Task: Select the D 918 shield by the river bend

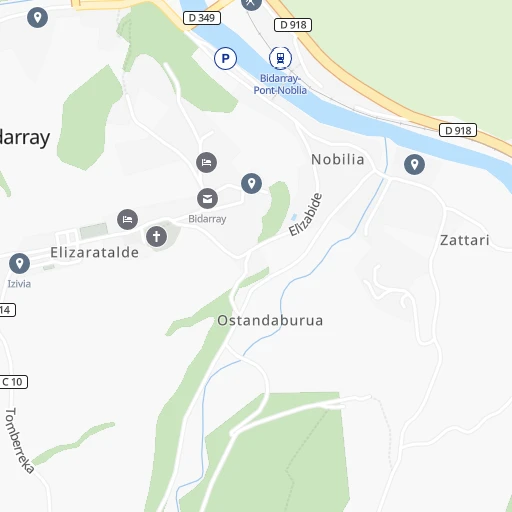Action: pyautogui.click(x=458, y=130)
